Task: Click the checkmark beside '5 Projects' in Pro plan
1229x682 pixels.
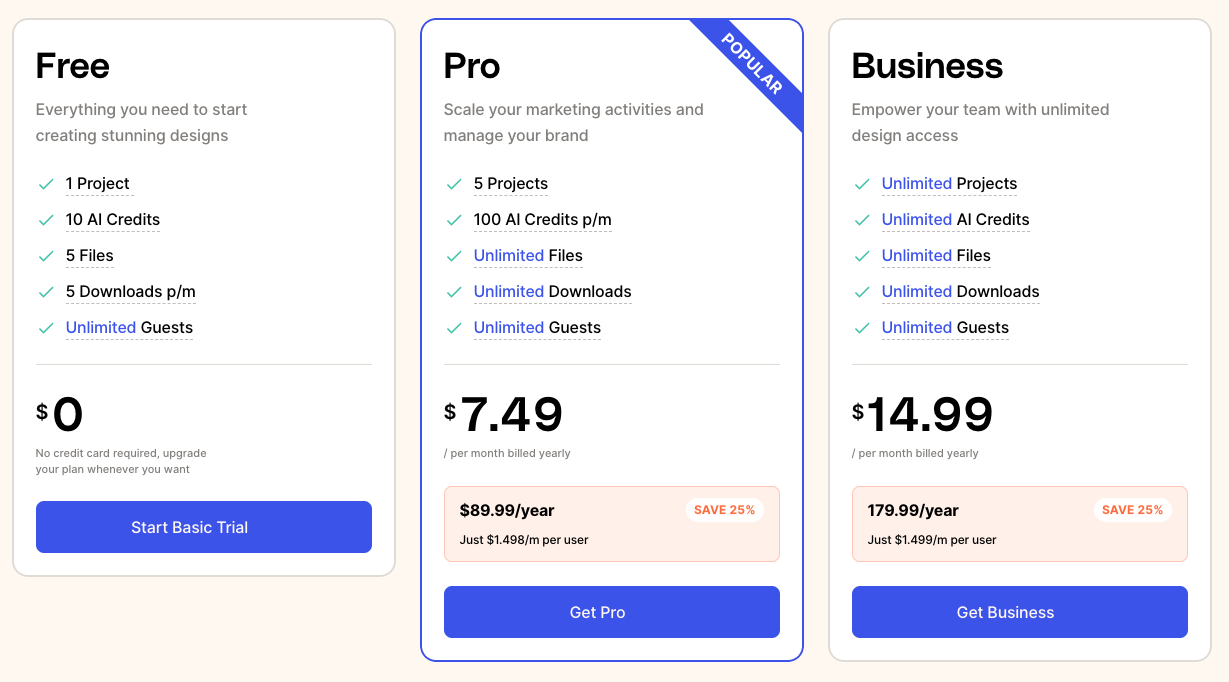Action: click(x=454, y=184)
